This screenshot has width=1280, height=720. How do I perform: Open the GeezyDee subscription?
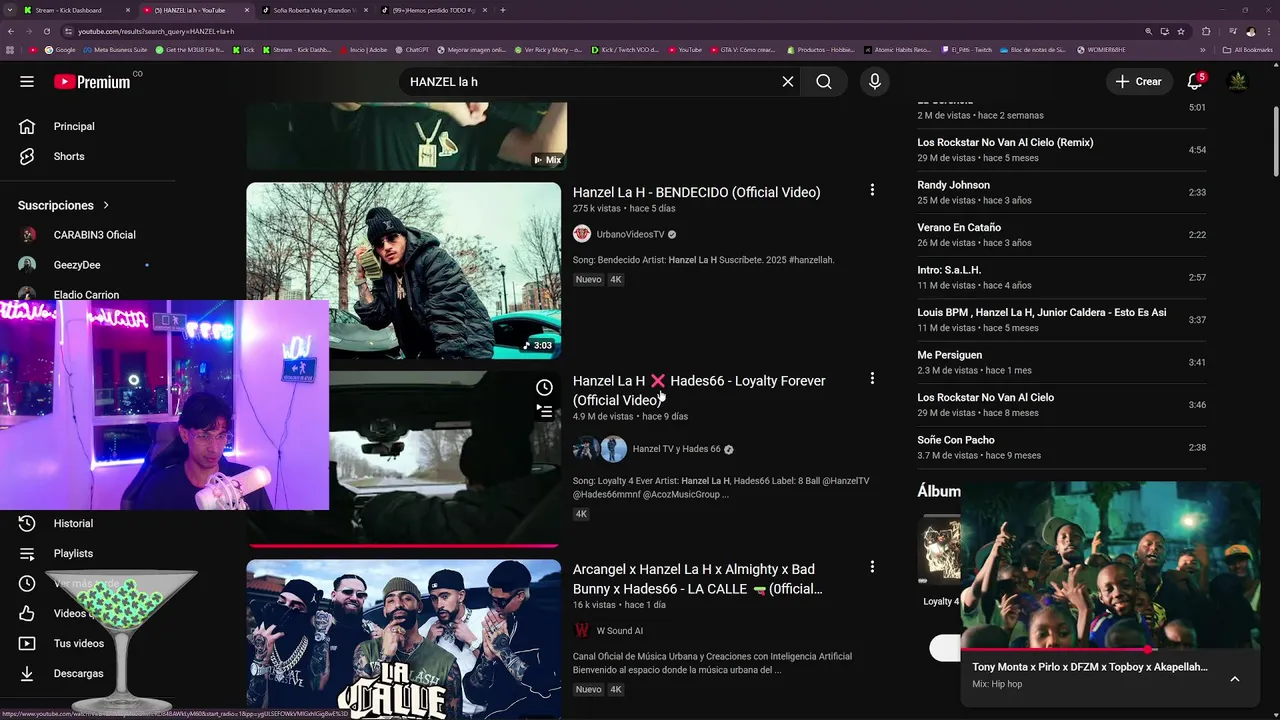point(76,265)
